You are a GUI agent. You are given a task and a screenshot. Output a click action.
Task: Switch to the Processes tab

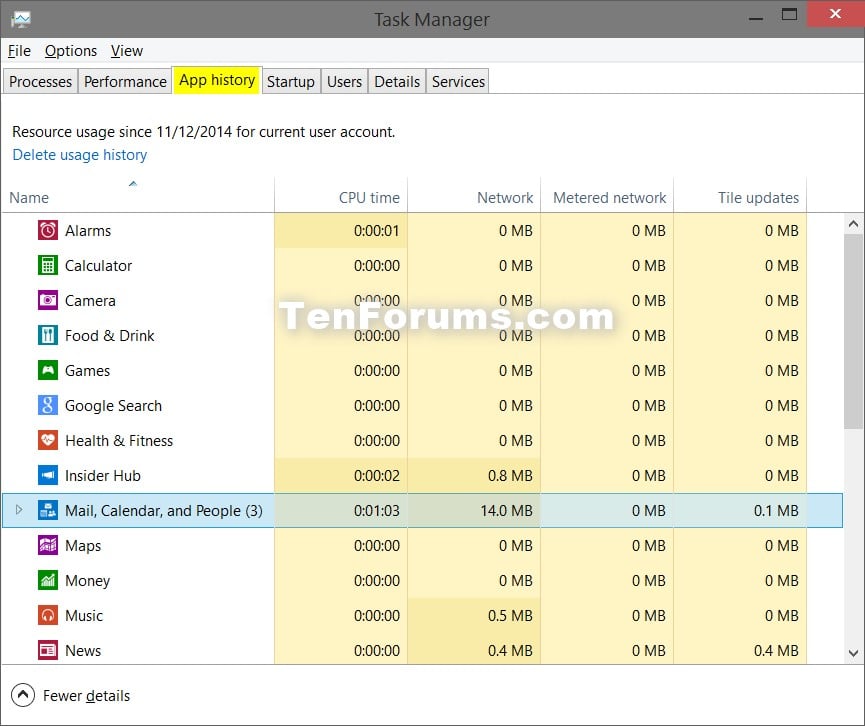tap(40, 82)
